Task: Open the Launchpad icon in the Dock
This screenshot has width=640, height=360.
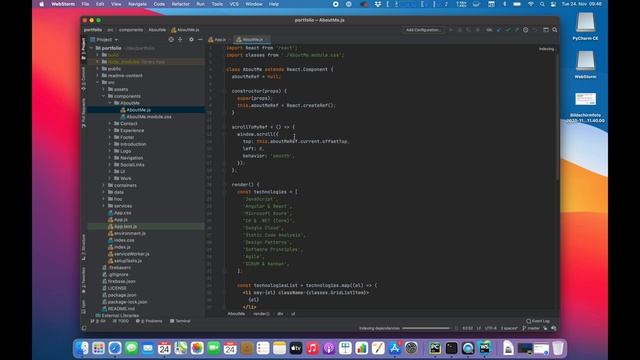Action: (98, 348)
